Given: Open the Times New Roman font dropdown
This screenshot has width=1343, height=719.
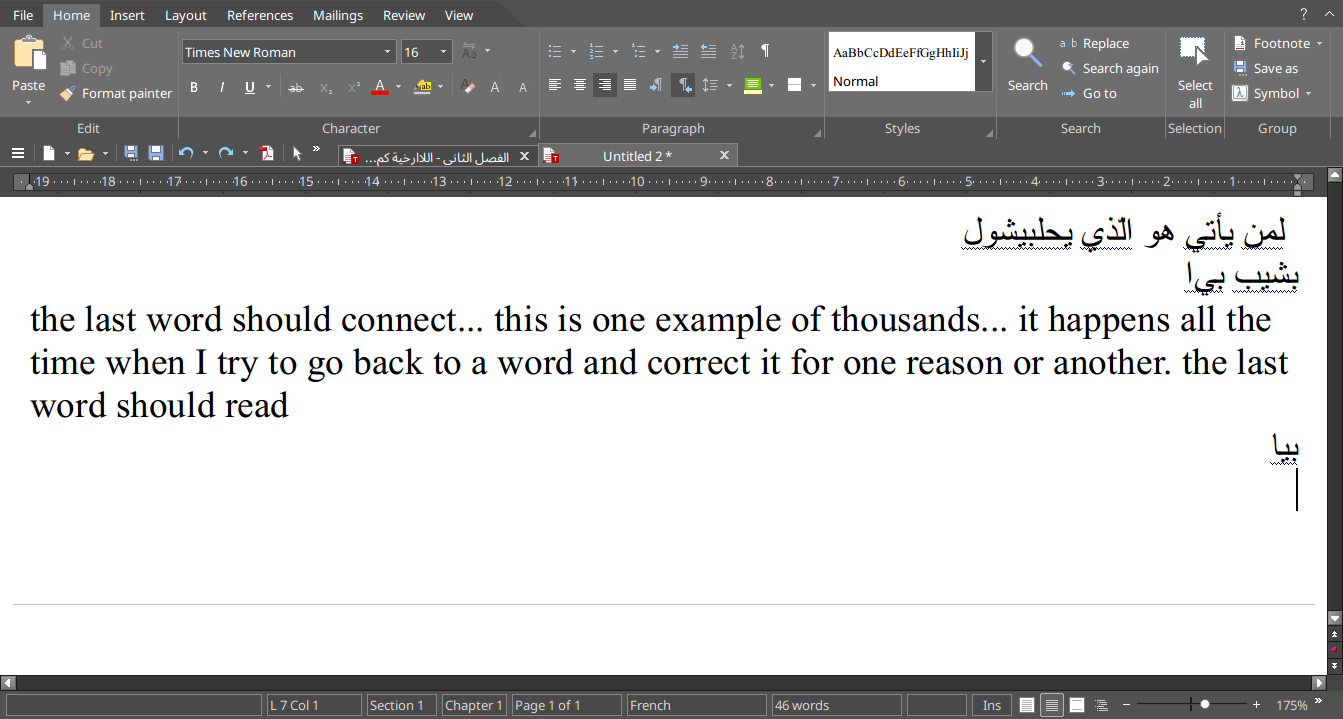Looking at the screenshot, I should coord(388,52).
